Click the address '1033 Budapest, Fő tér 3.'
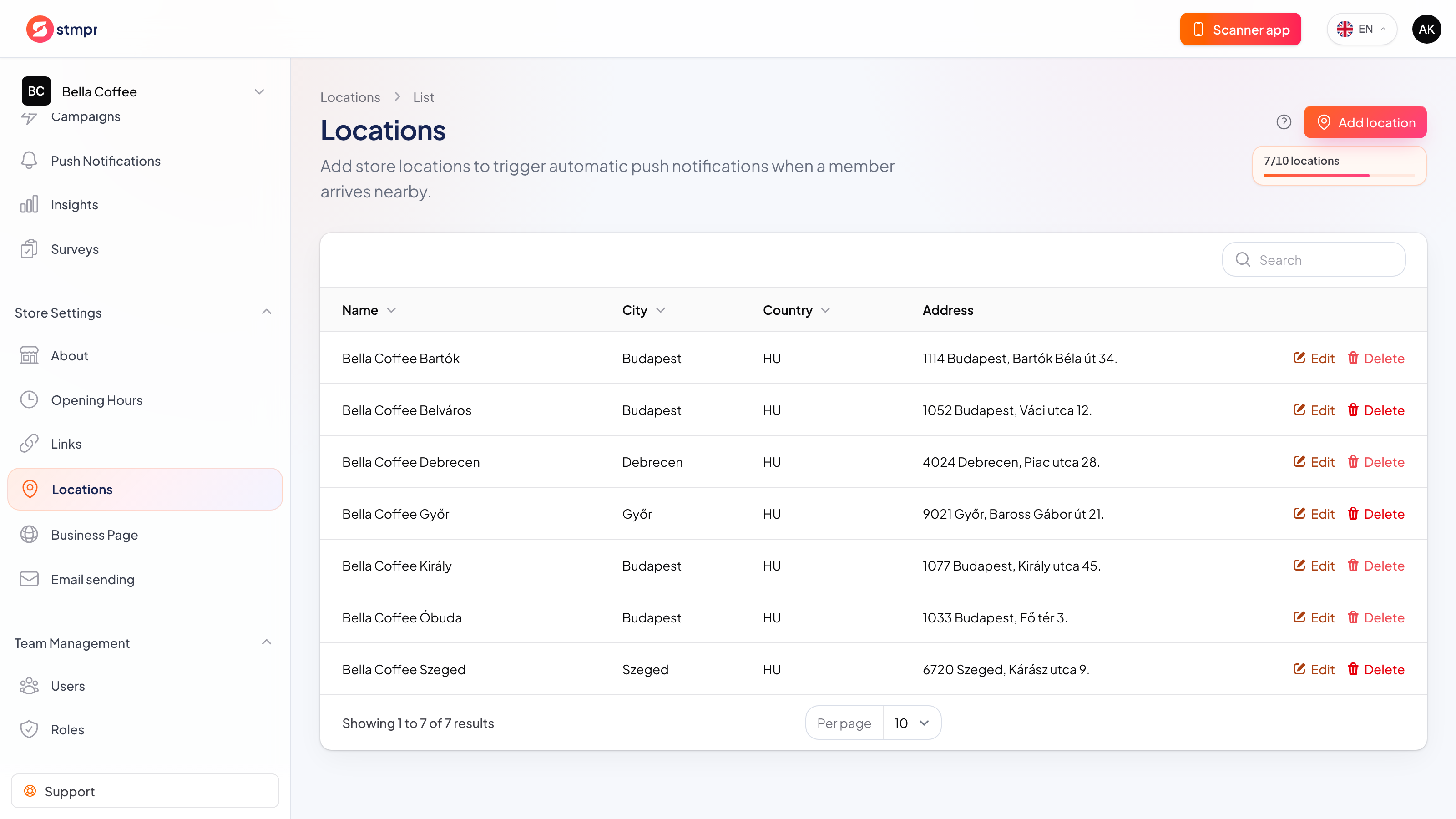This screenshot has height=819, width=1456. coord(995,617)
